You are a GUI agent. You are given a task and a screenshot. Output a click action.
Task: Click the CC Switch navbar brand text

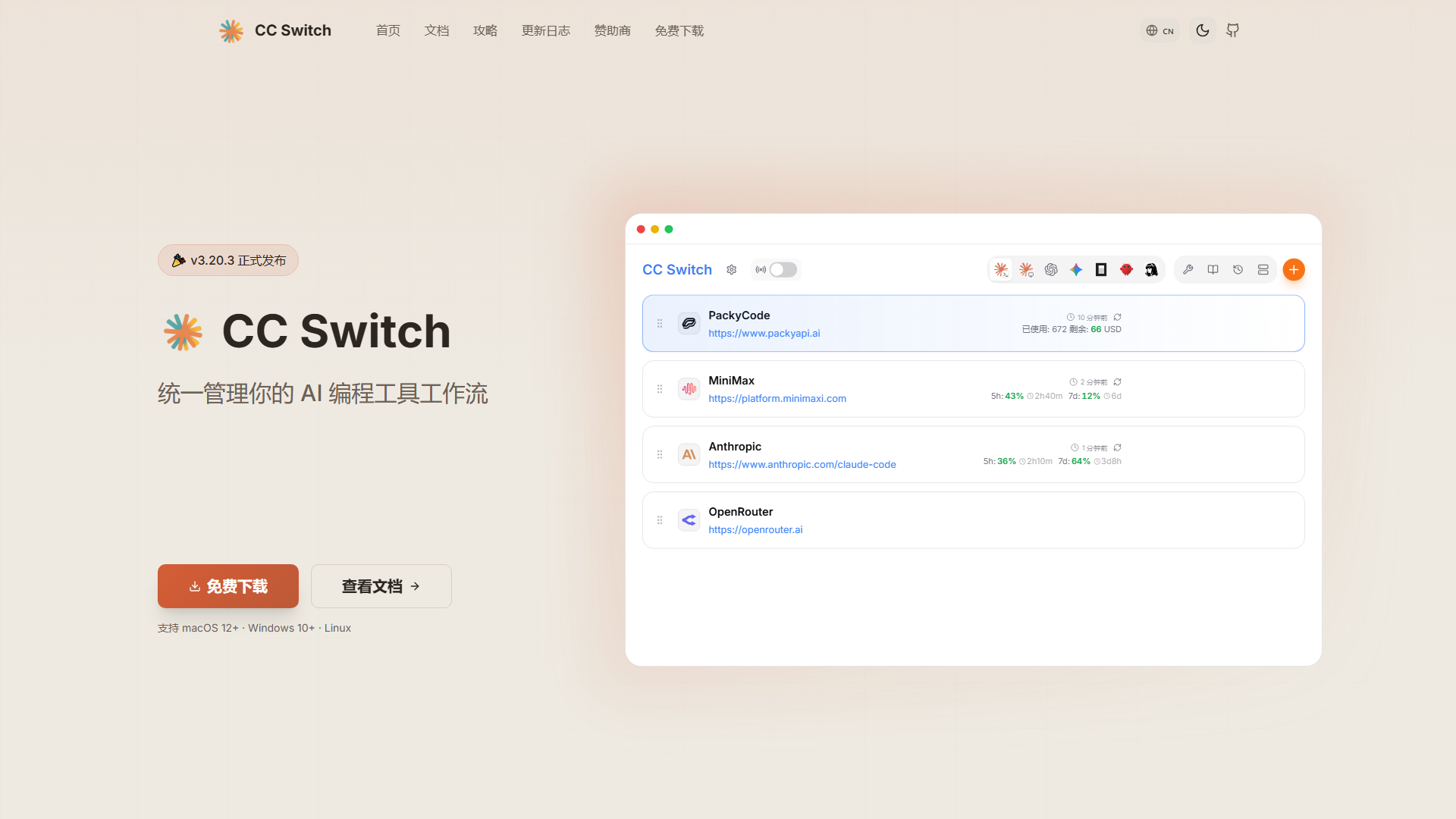(x=293, y=30)
